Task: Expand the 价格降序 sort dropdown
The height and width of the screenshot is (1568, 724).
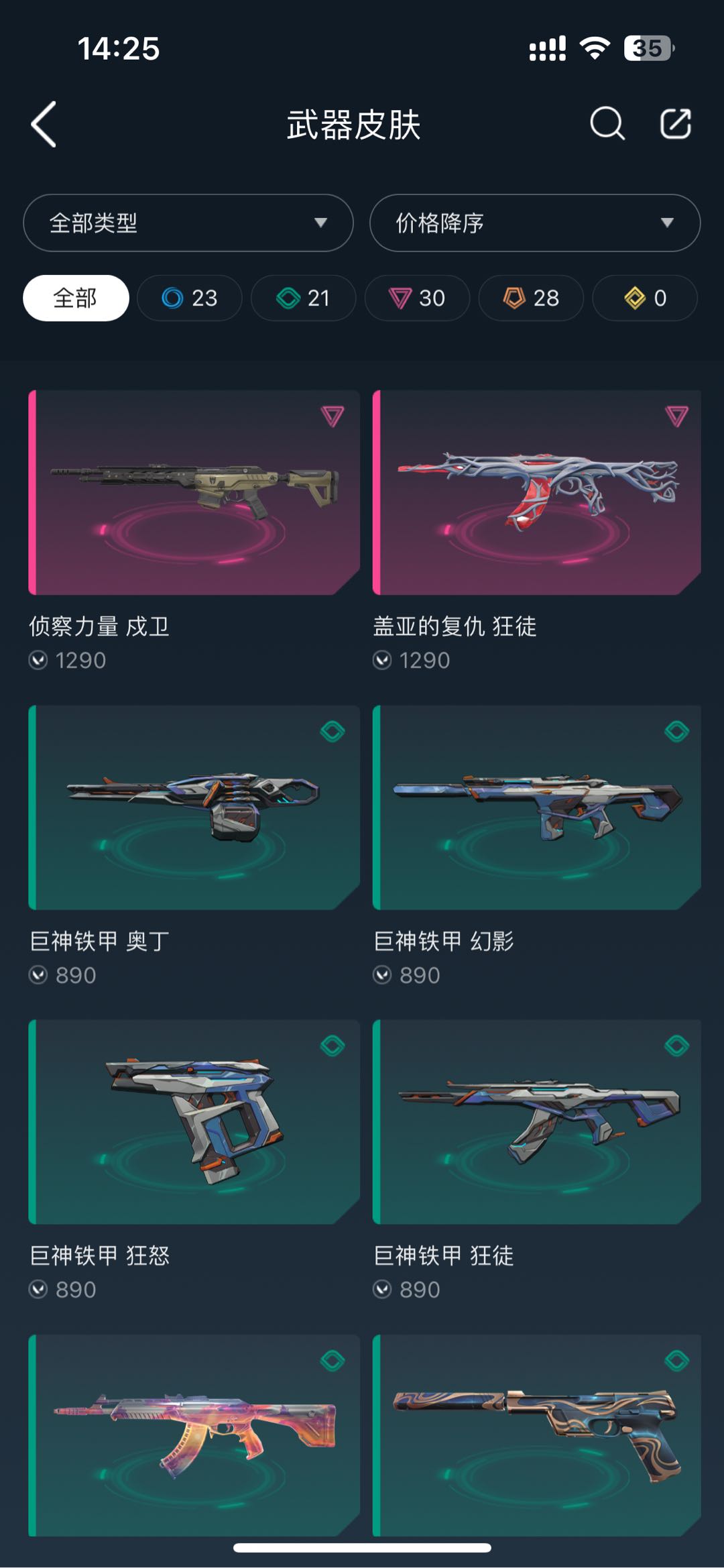Action: [535, 223]
